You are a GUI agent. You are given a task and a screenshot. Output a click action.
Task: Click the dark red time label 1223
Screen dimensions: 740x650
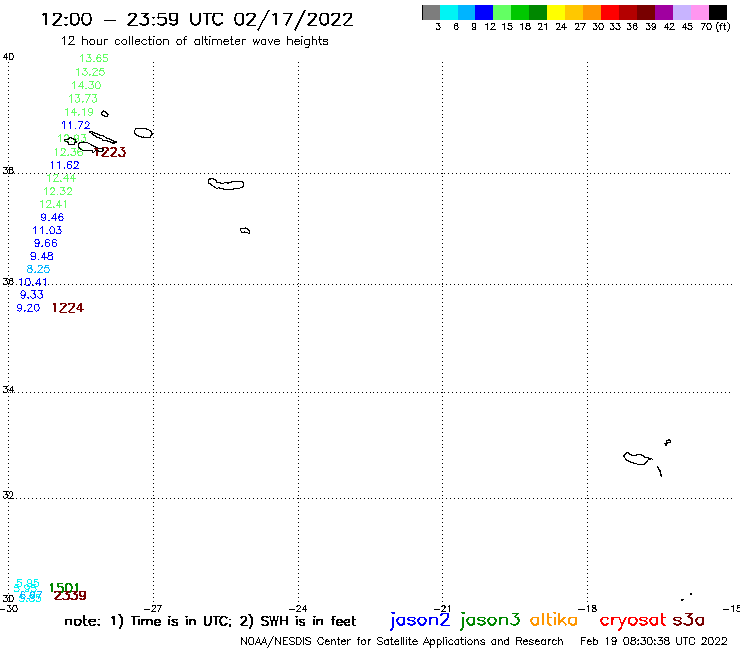[x=110, y=152]
